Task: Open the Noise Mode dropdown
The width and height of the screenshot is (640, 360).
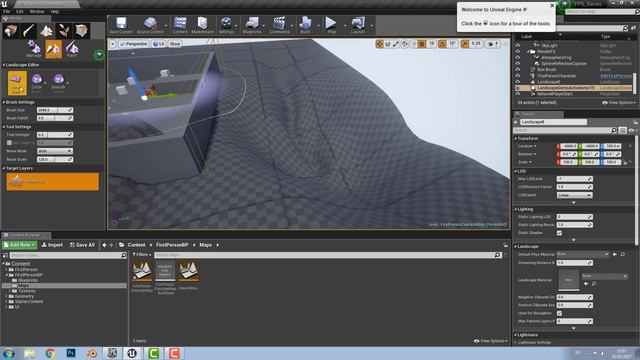Action: pos(55,151)
